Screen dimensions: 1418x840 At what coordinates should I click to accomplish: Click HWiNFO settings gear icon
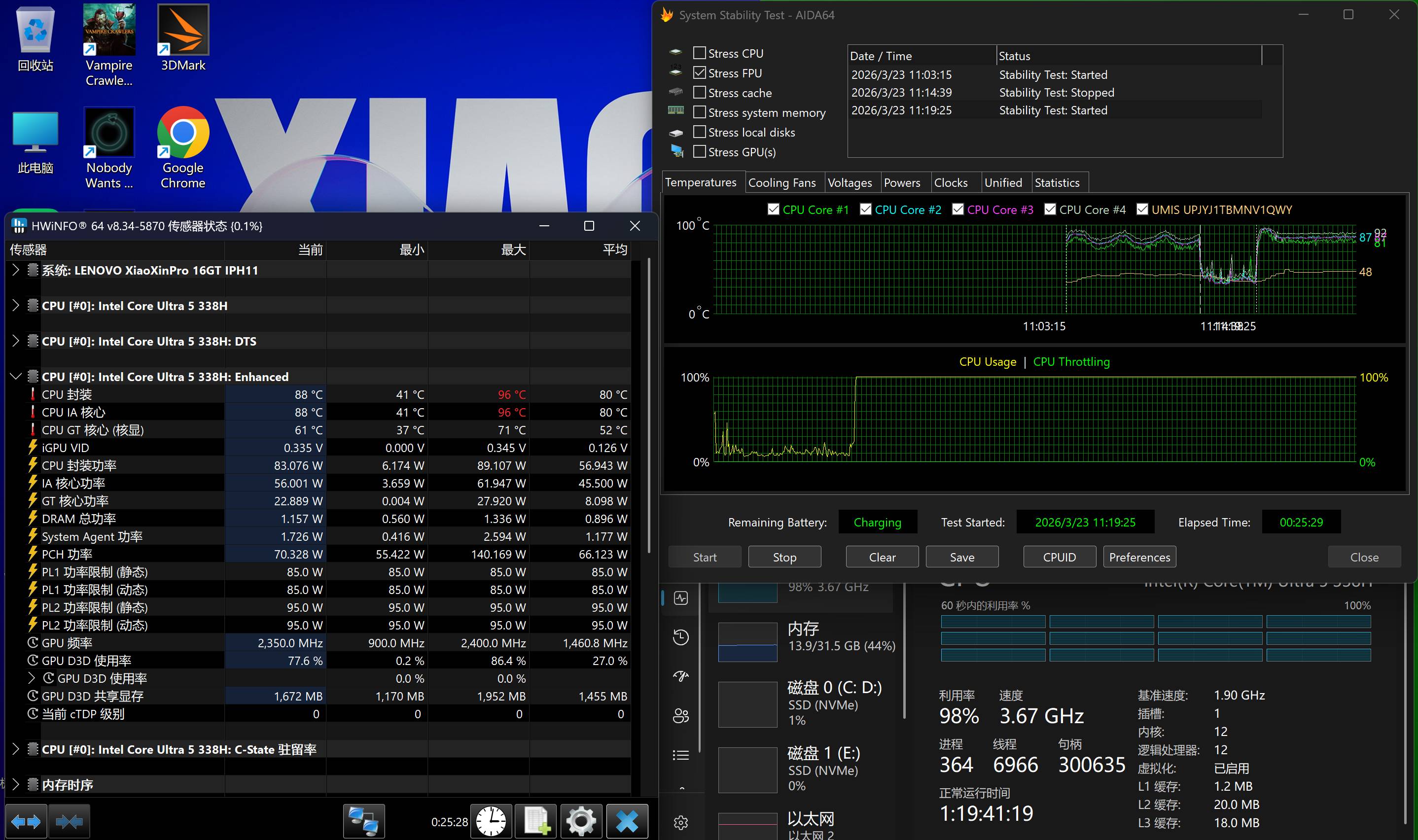(581, 821)
